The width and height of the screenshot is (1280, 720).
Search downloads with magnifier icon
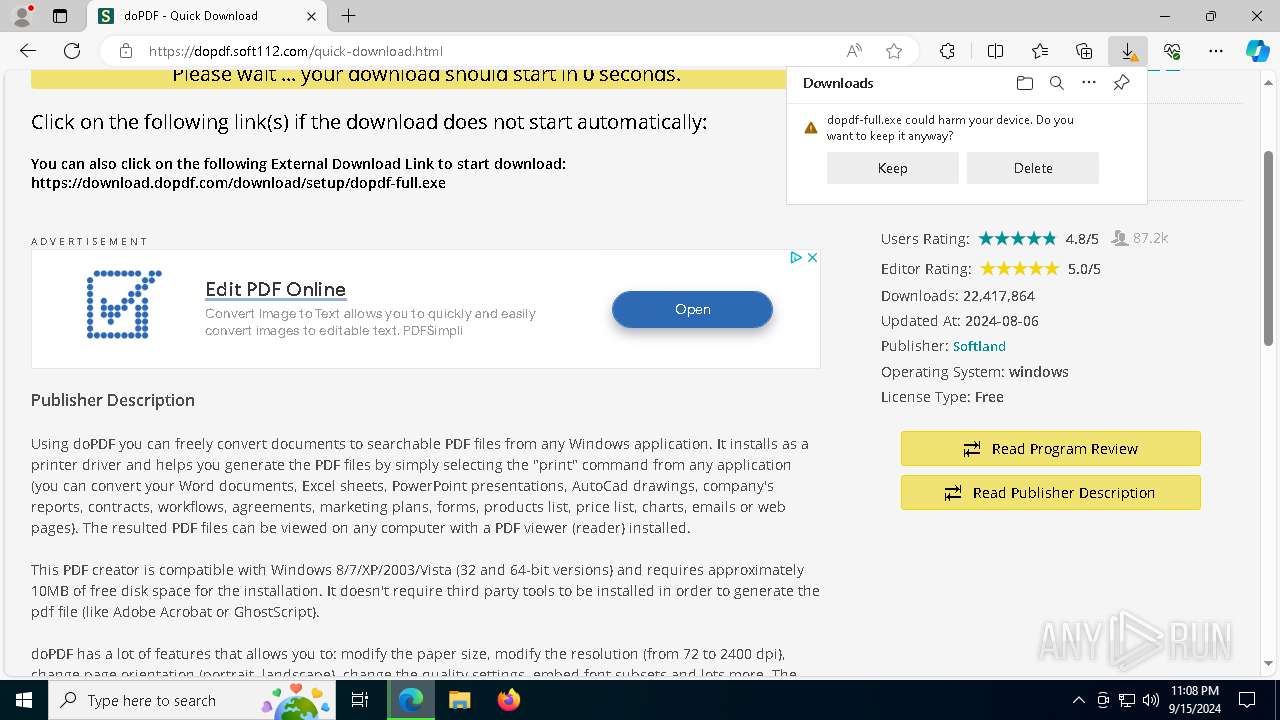(x=1056, y=83)
